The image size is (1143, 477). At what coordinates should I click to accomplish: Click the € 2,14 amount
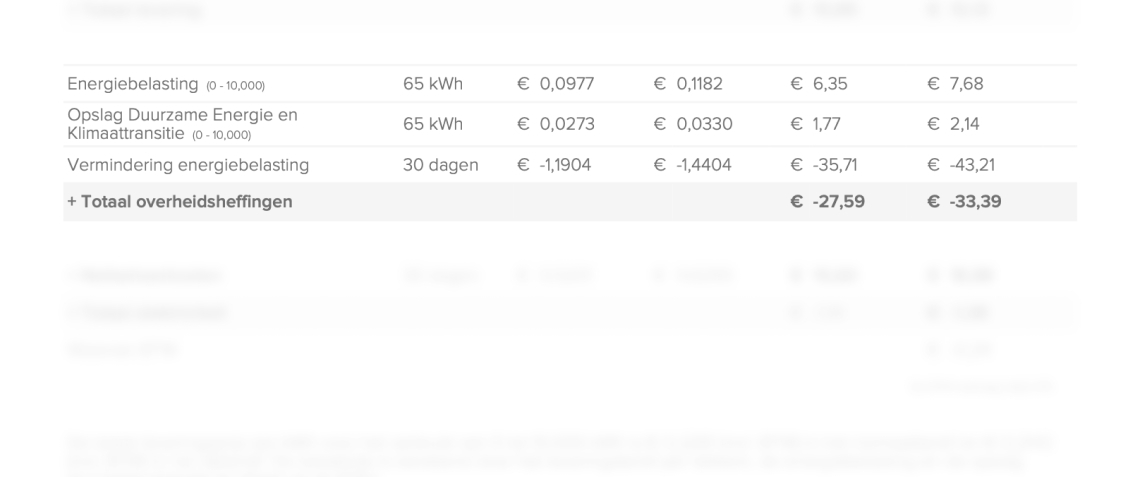tap(953, 124)
